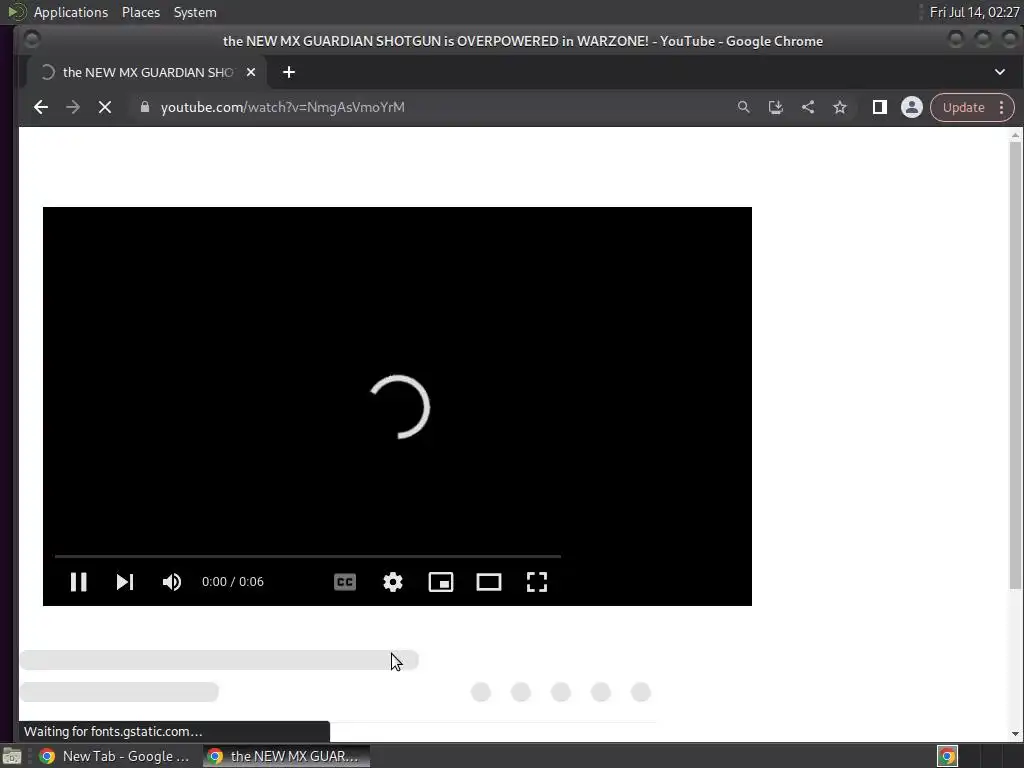The width and height of the screenshot is (1024, 768).
Task: Switch to theater mode
Action: tap(488, 582)
